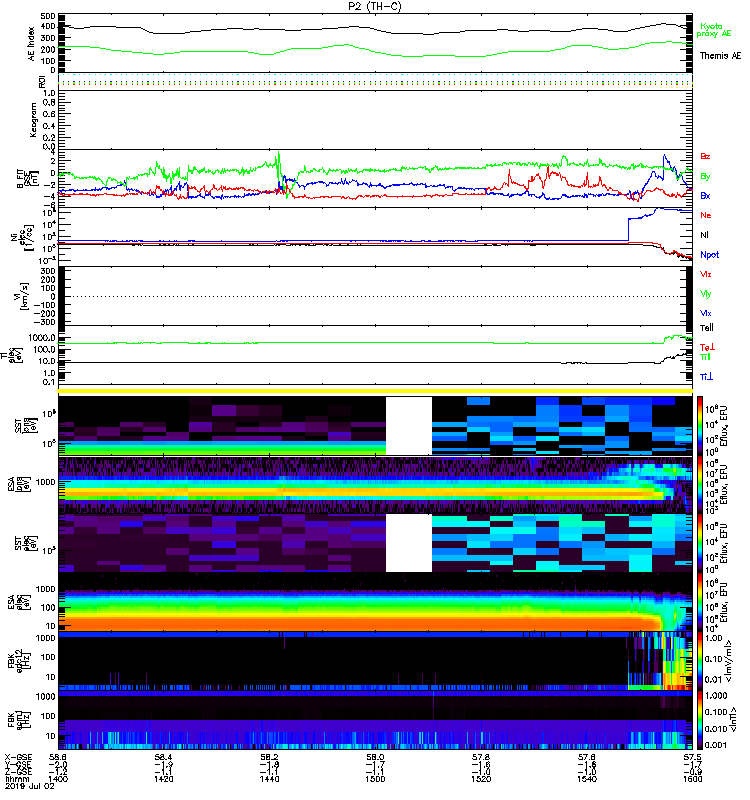Click the FBK edc12 mV/m colorbar

(x=700, y=661)
